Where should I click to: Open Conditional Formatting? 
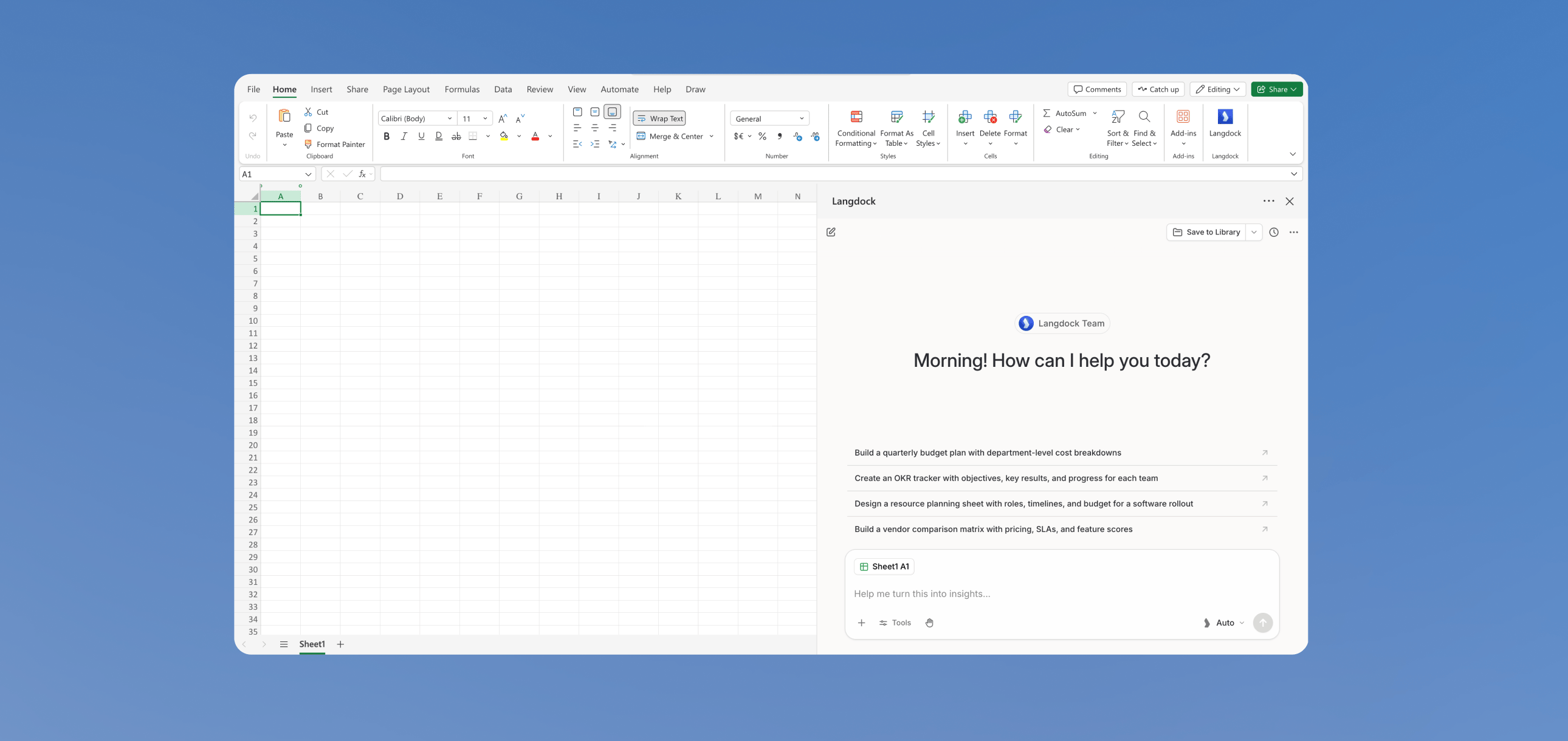tap(856, 128)
